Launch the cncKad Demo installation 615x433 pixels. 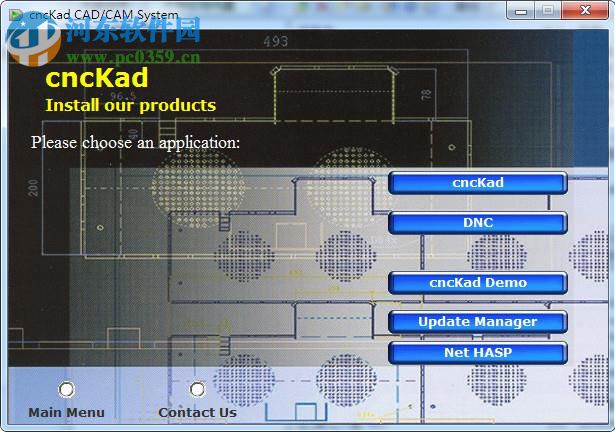[478, 283]
